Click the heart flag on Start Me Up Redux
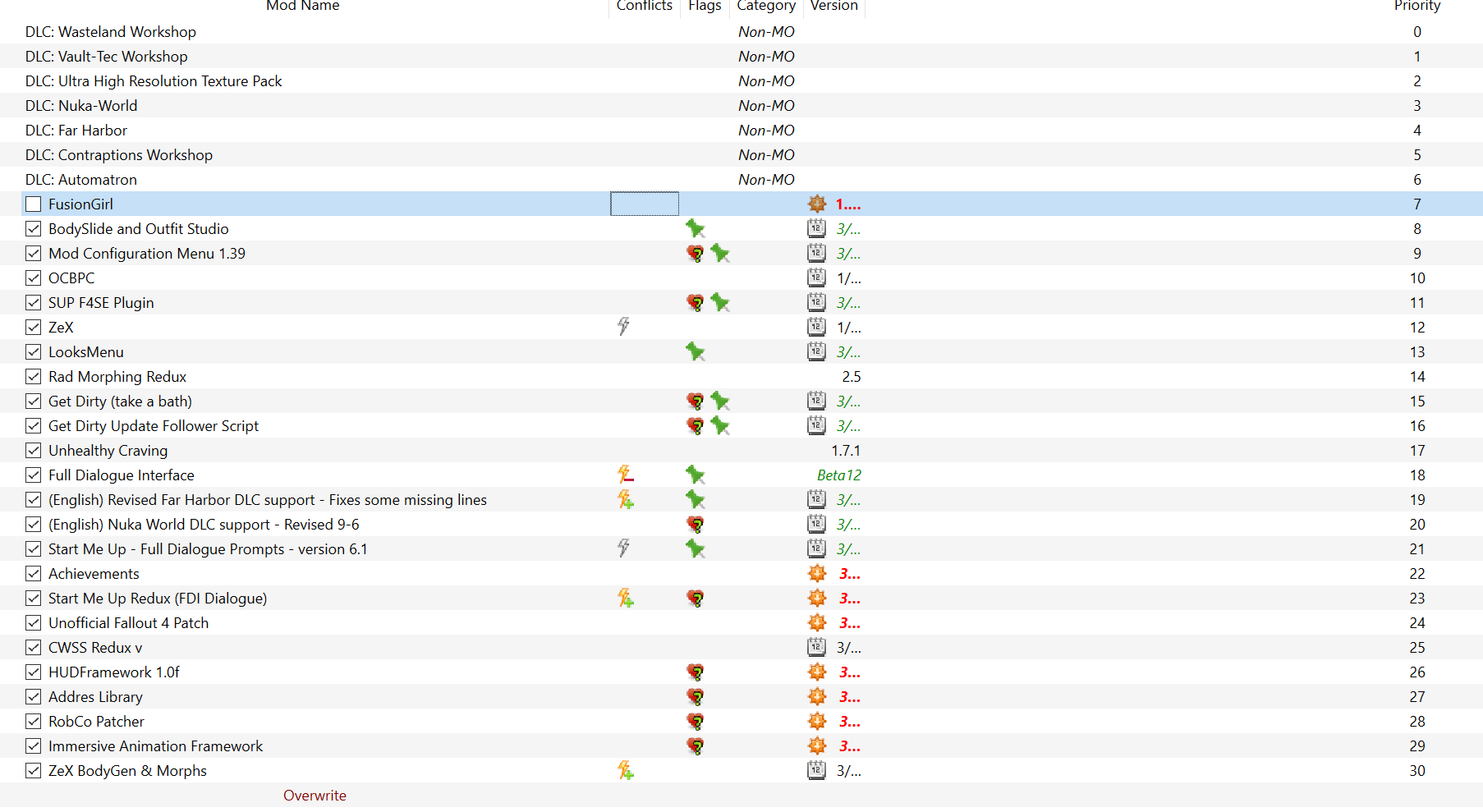This screenshot has width=1483, height=812. coord(696,598)
